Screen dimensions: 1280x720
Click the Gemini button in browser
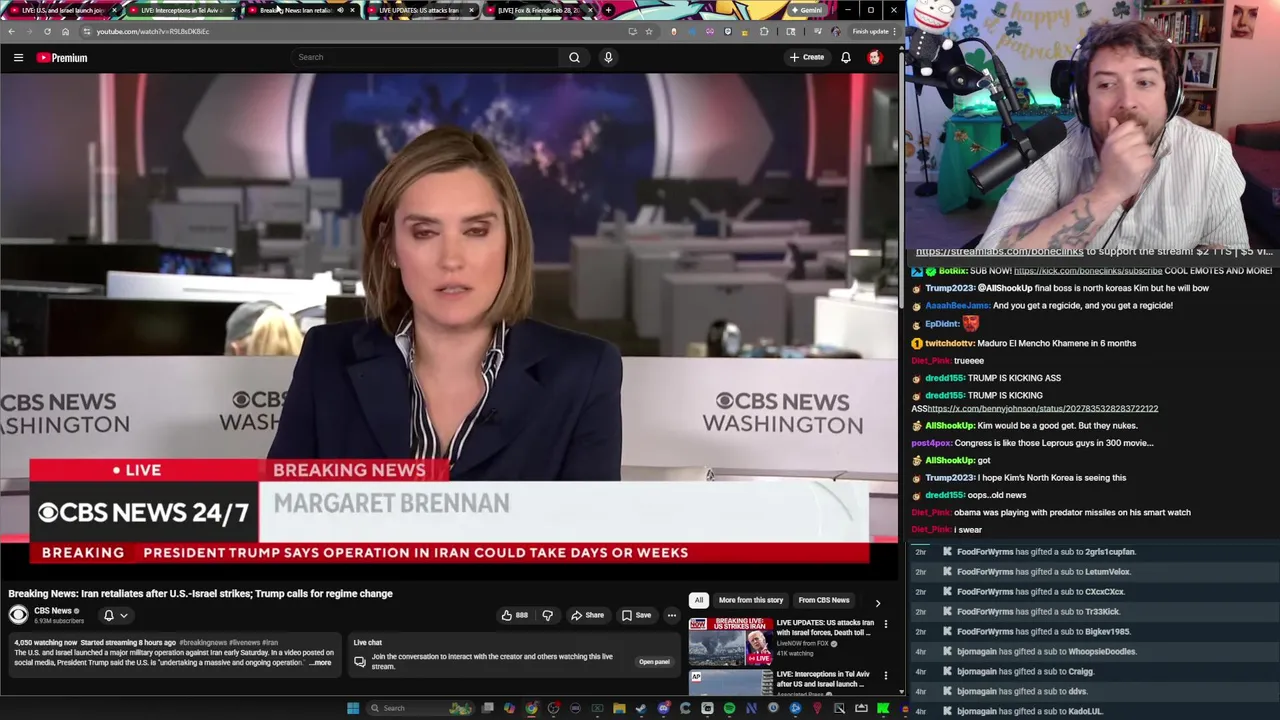(x=805, y=10)
